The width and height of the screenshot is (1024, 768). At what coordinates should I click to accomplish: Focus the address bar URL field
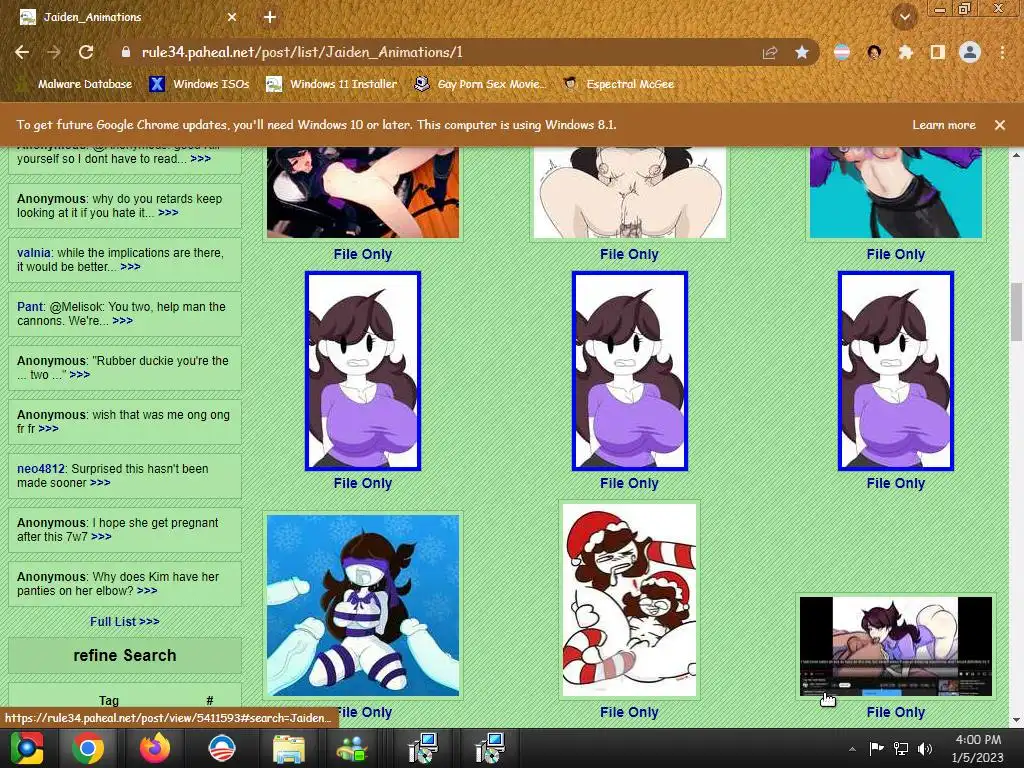(444, 52)
